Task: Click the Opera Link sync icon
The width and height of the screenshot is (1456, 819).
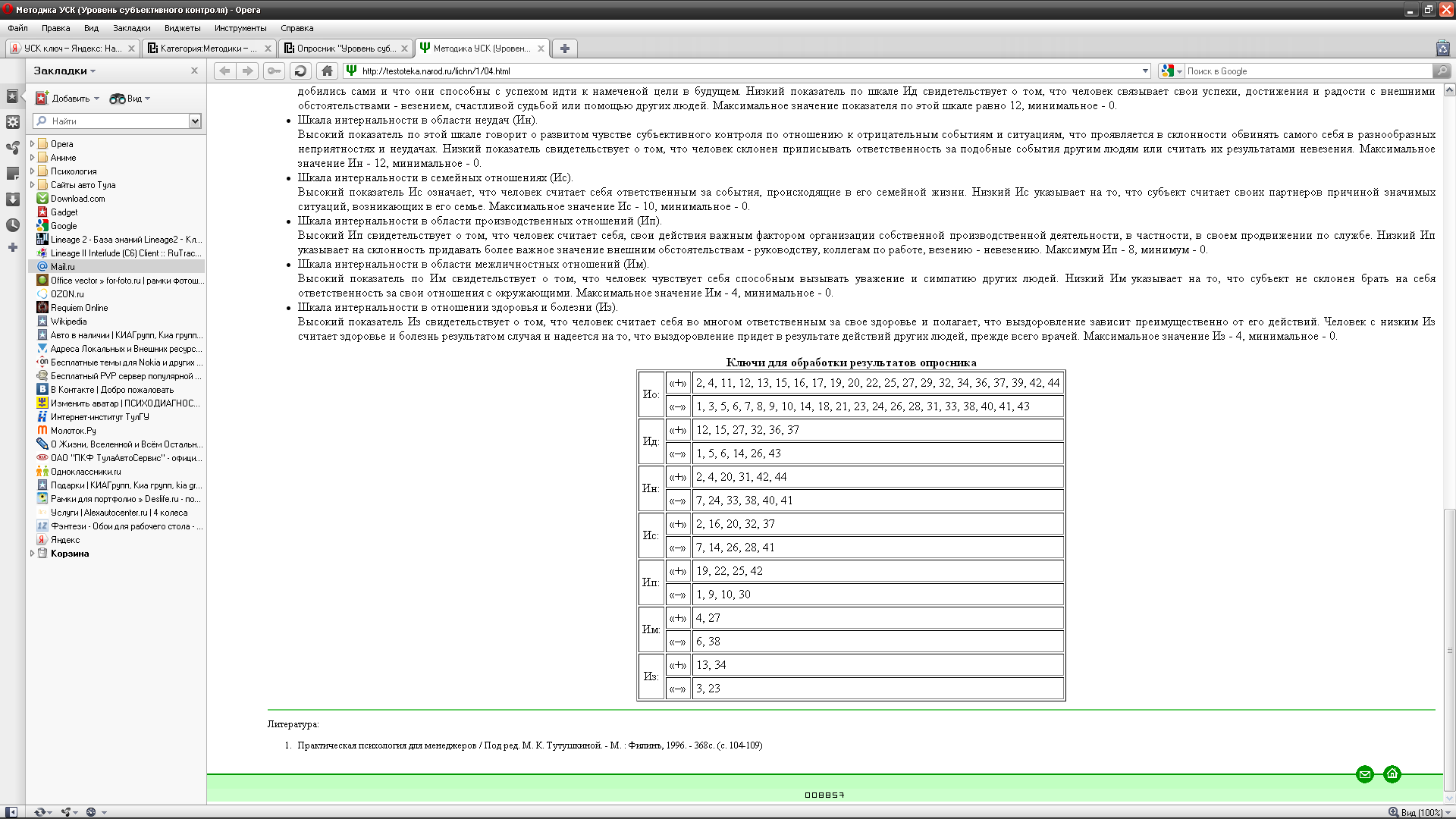Action: click(x=40, y=811)
